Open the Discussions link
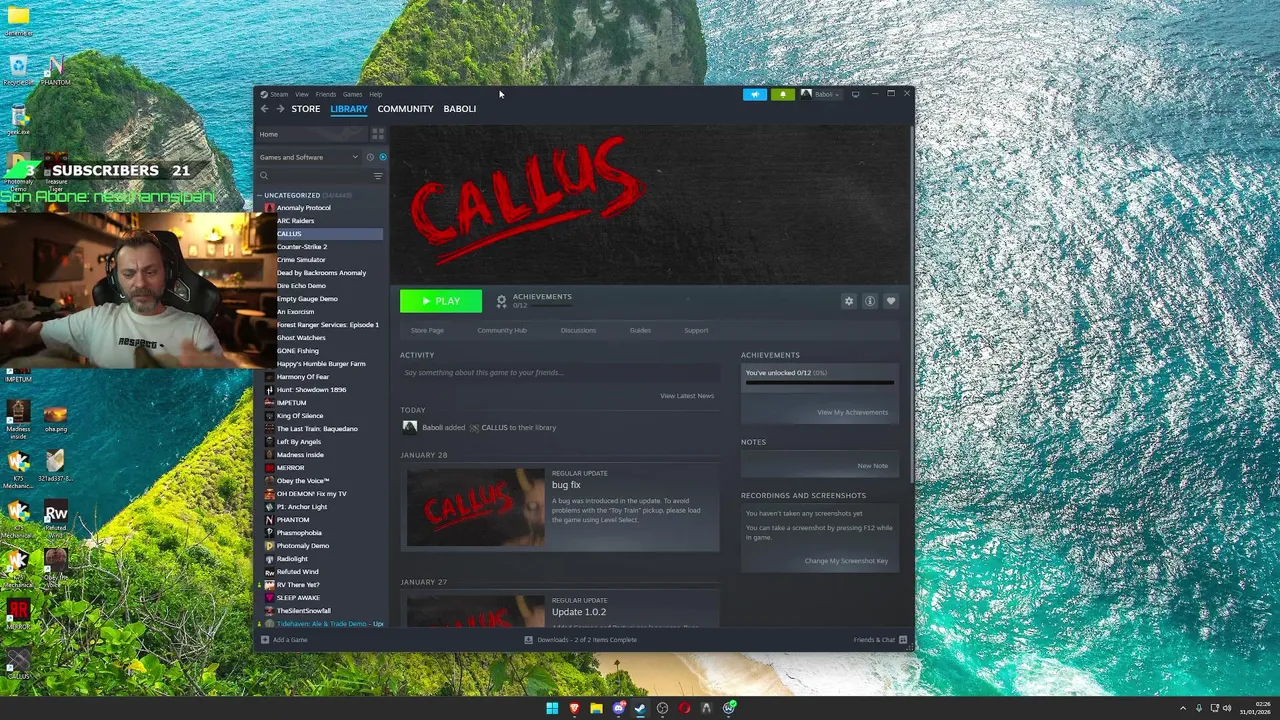1280x720 pixels. [578, 330]
